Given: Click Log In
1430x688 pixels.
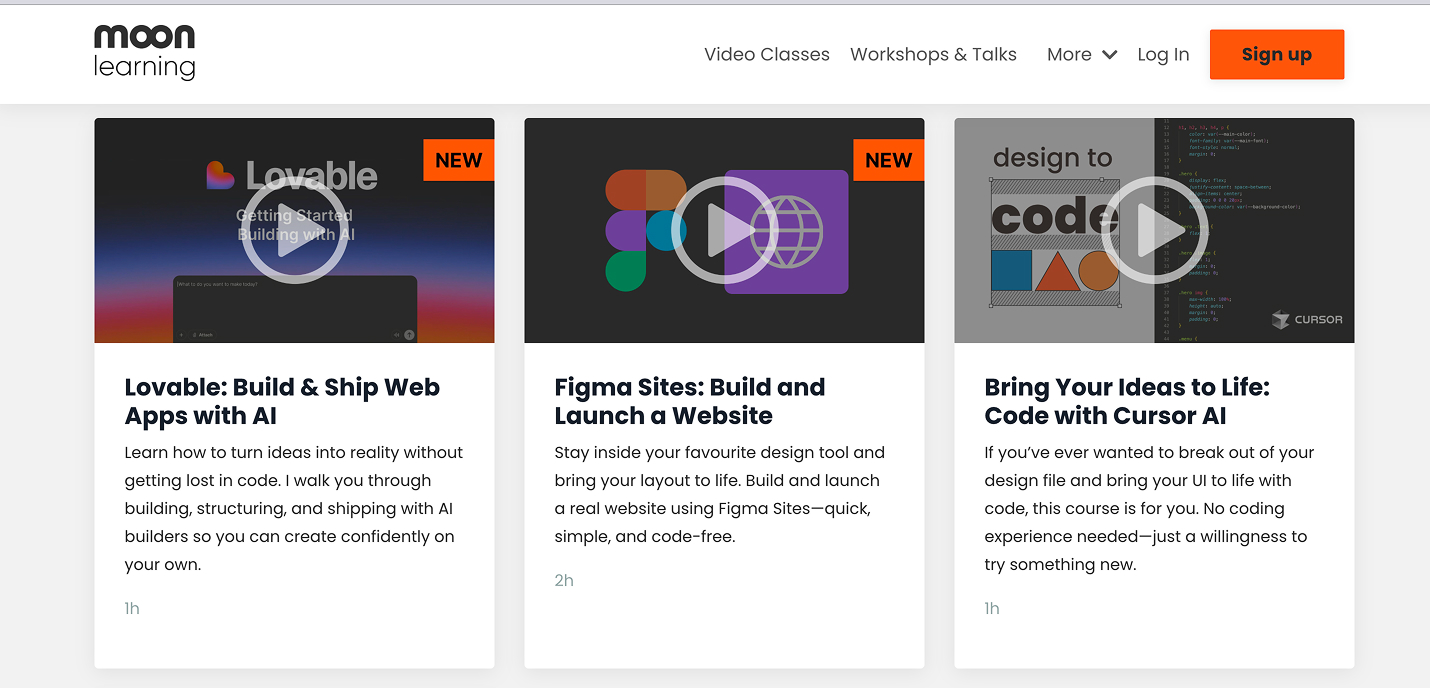Looking at the screenshot, I should pyautogui.click(x=1163, y=54).
